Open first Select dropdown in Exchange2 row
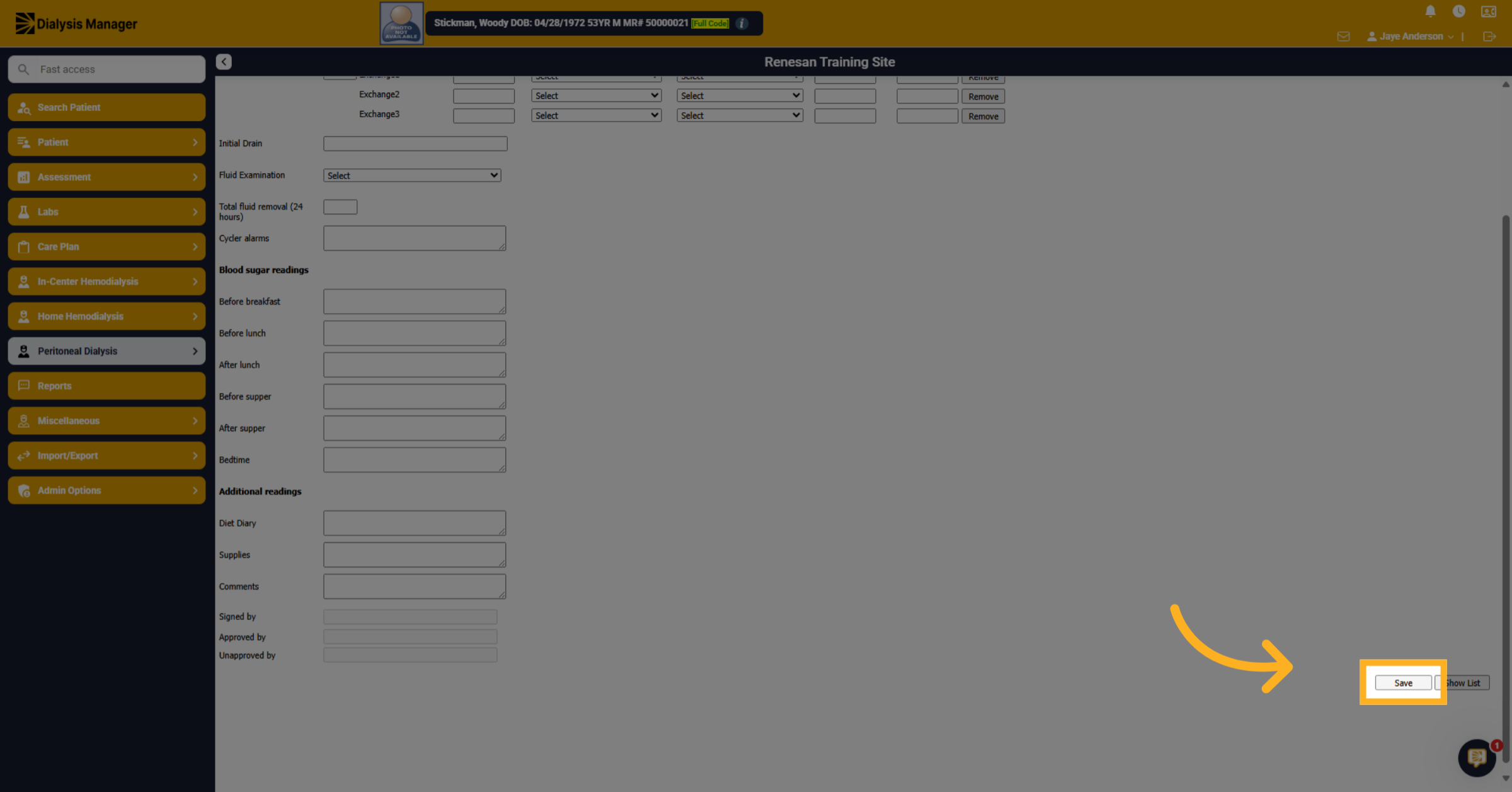The image size is (1512, 792). [596, 96]
